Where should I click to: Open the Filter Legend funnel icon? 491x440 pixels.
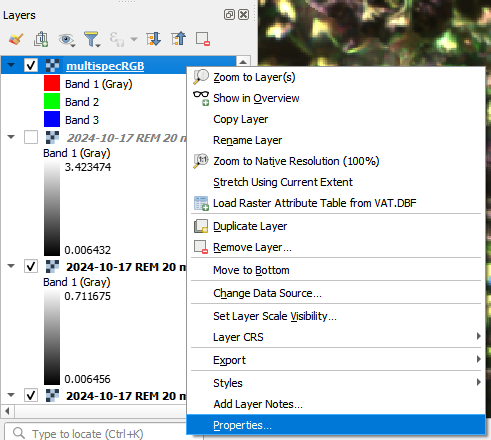tap(92, 39)
